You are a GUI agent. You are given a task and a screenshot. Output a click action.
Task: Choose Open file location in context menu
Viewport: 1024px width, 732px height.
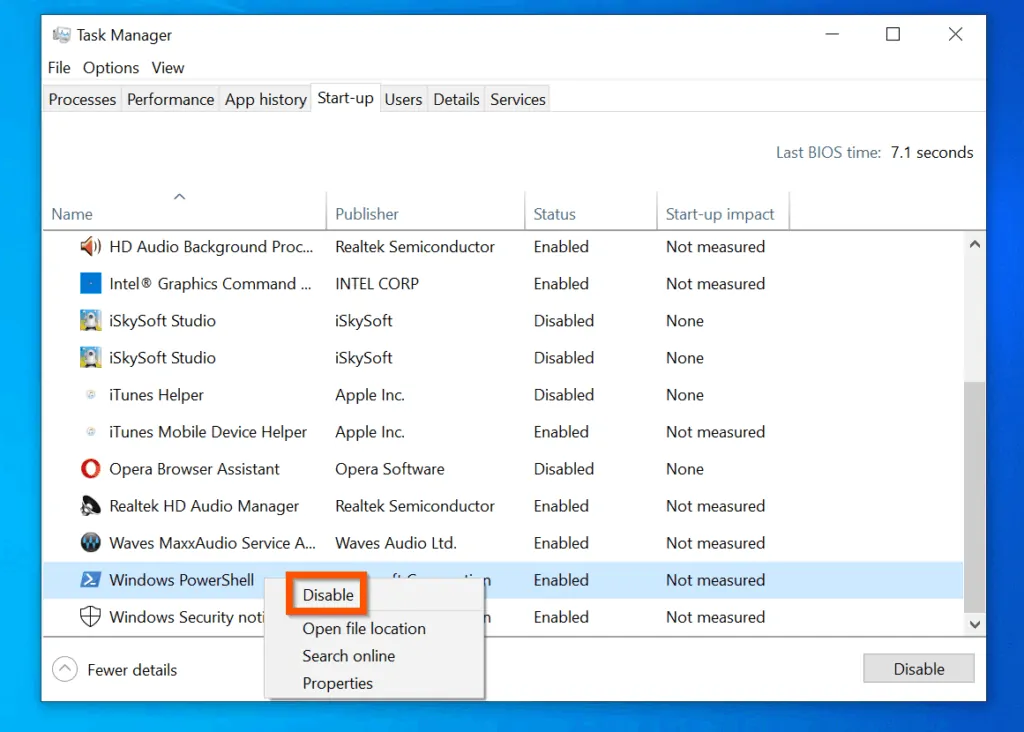click(364, 629)
